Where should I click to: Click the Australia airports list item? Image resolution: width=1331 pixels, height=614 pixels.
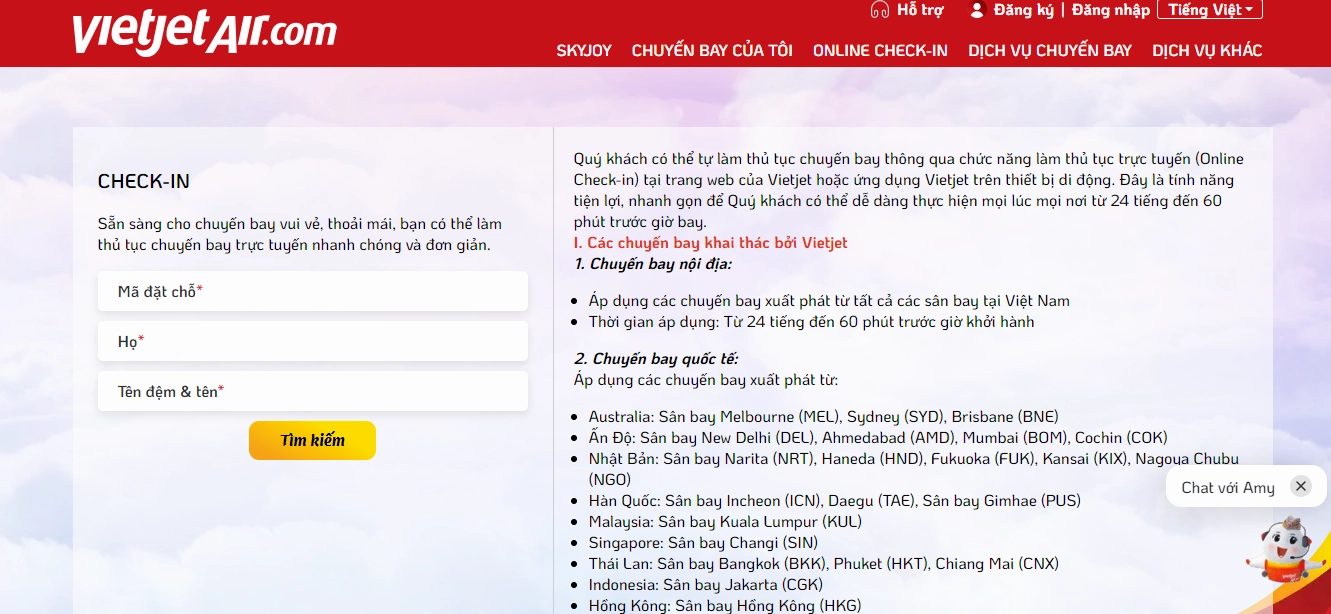click(823, 416)
